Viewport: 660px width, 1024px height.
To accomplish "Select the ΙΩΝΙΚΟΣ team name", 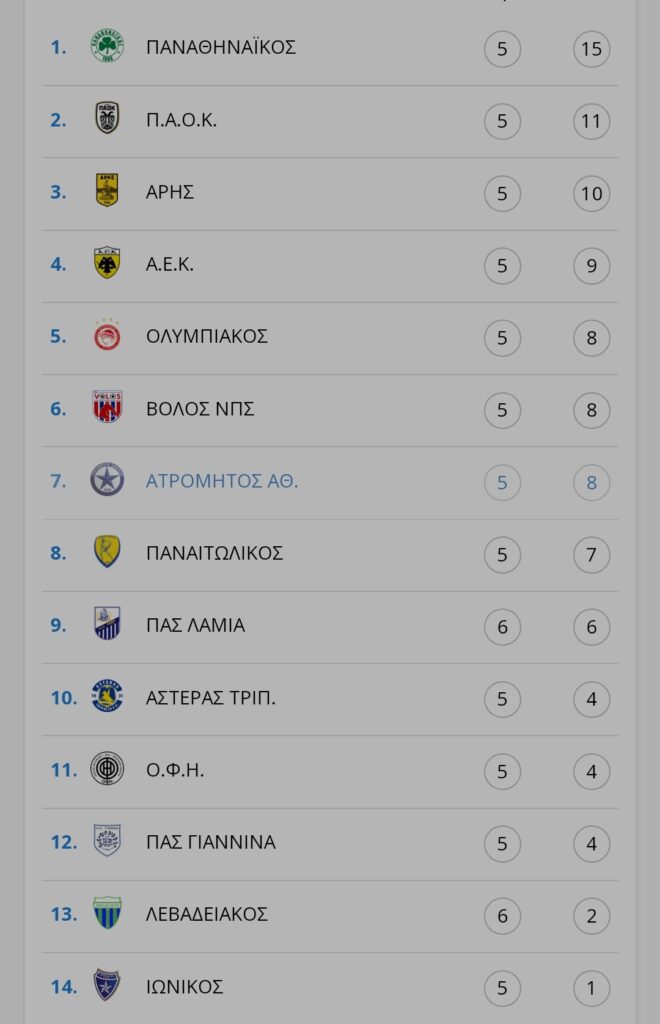I will [185, 987].
